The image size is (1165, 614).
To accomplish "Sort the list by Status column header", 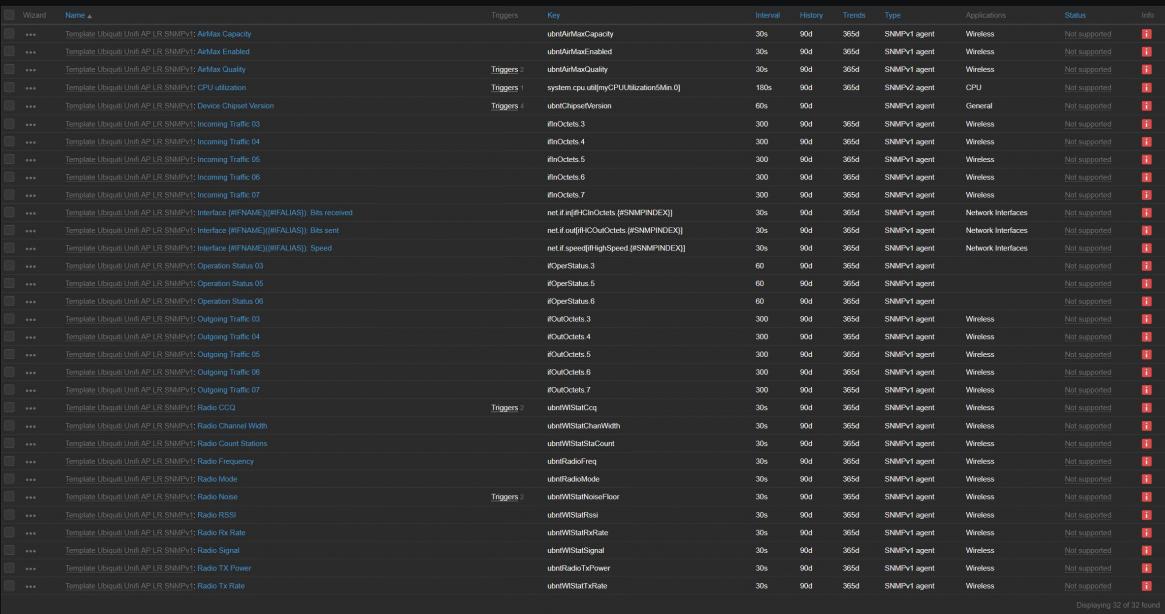I will tap(1075, 15).
